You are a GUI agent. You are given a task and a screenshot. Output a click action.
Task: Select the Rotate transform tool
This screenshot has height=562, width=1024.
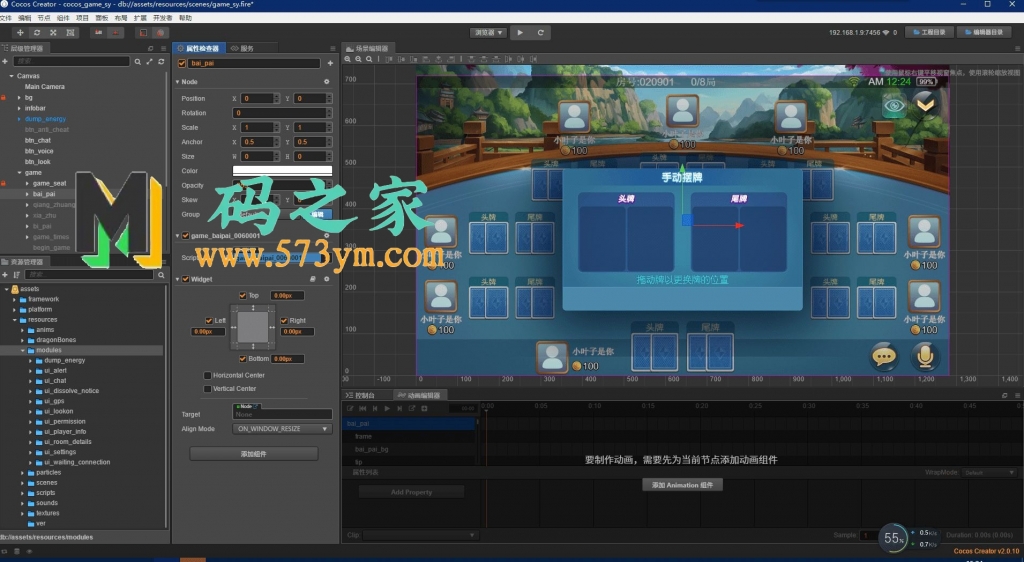pos(37,33)
